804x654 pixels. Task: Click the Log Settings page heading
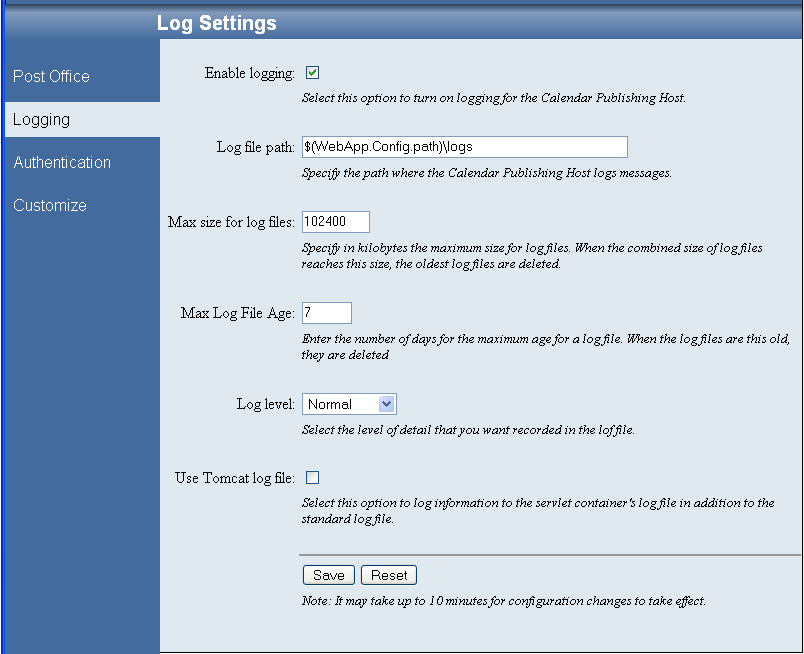click(x=217, y=23)
